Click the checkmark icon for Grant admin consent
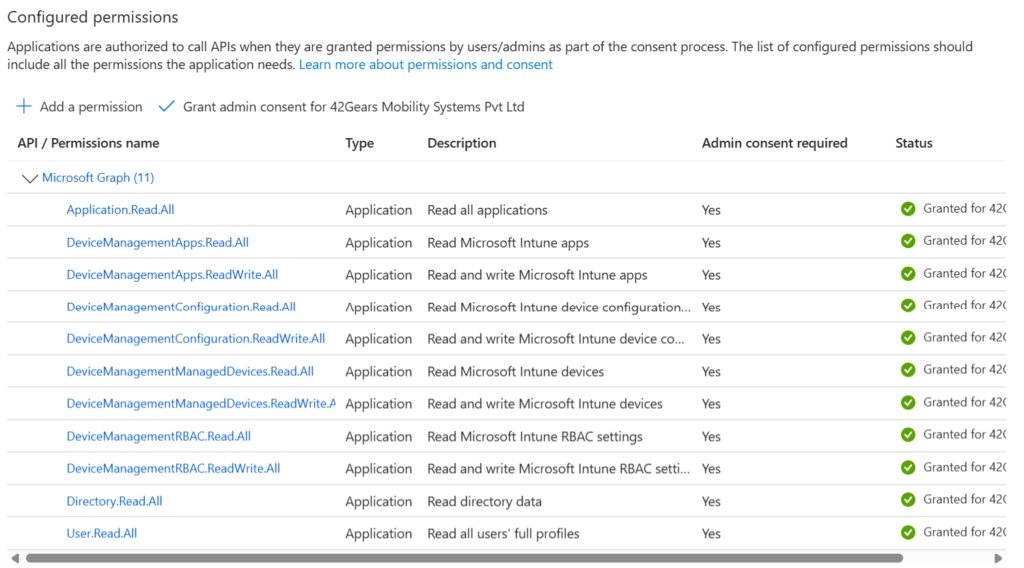The image size is (1024, 568). pyautogui.click(x=166, y=107)
